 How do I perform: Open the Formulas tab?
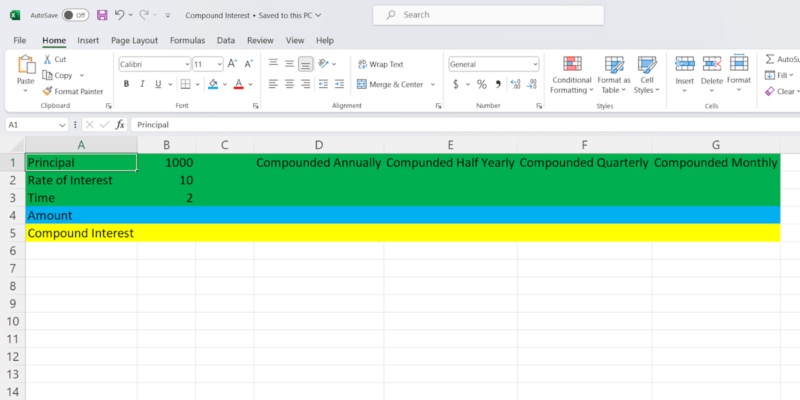coord(188,40)
